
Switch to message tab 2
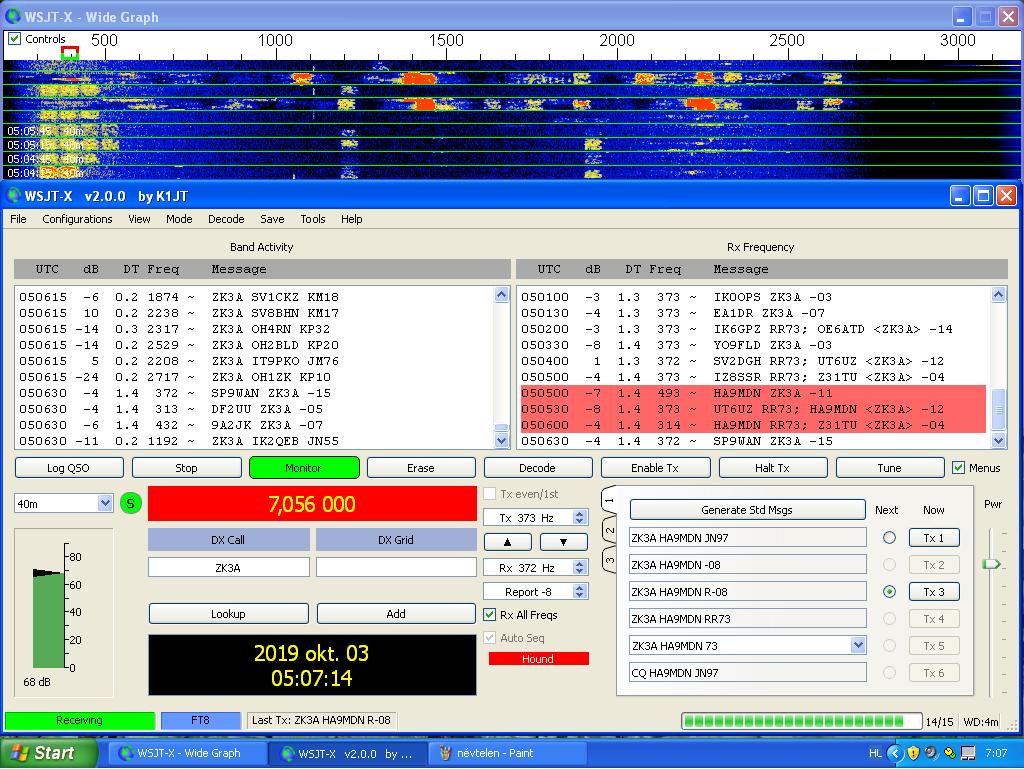tap(609, 530)
